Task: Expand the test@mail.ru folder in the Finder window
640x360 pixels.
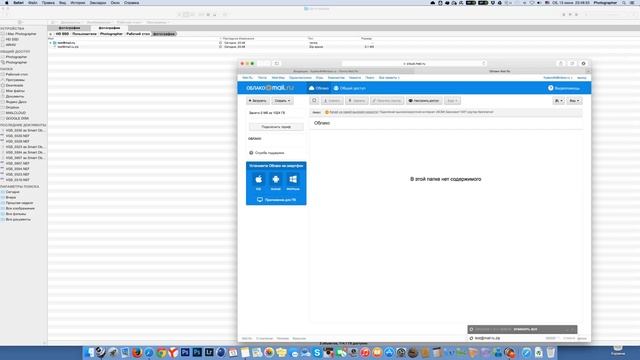Action: click(51, 42)
